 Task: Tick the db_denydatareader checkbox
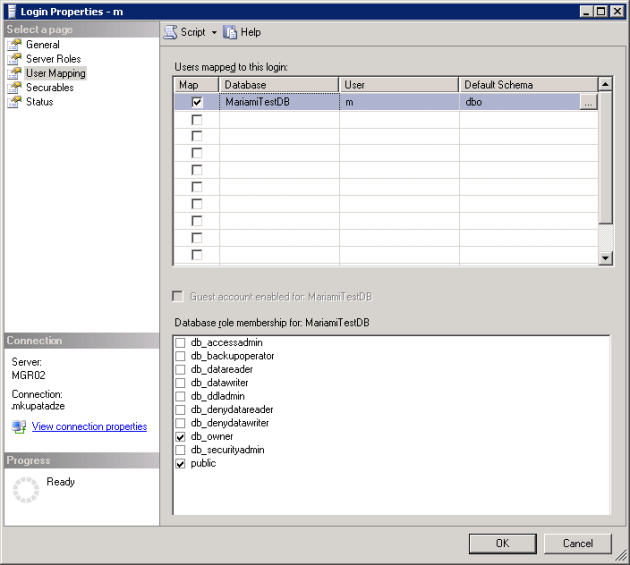coord(180,410)
